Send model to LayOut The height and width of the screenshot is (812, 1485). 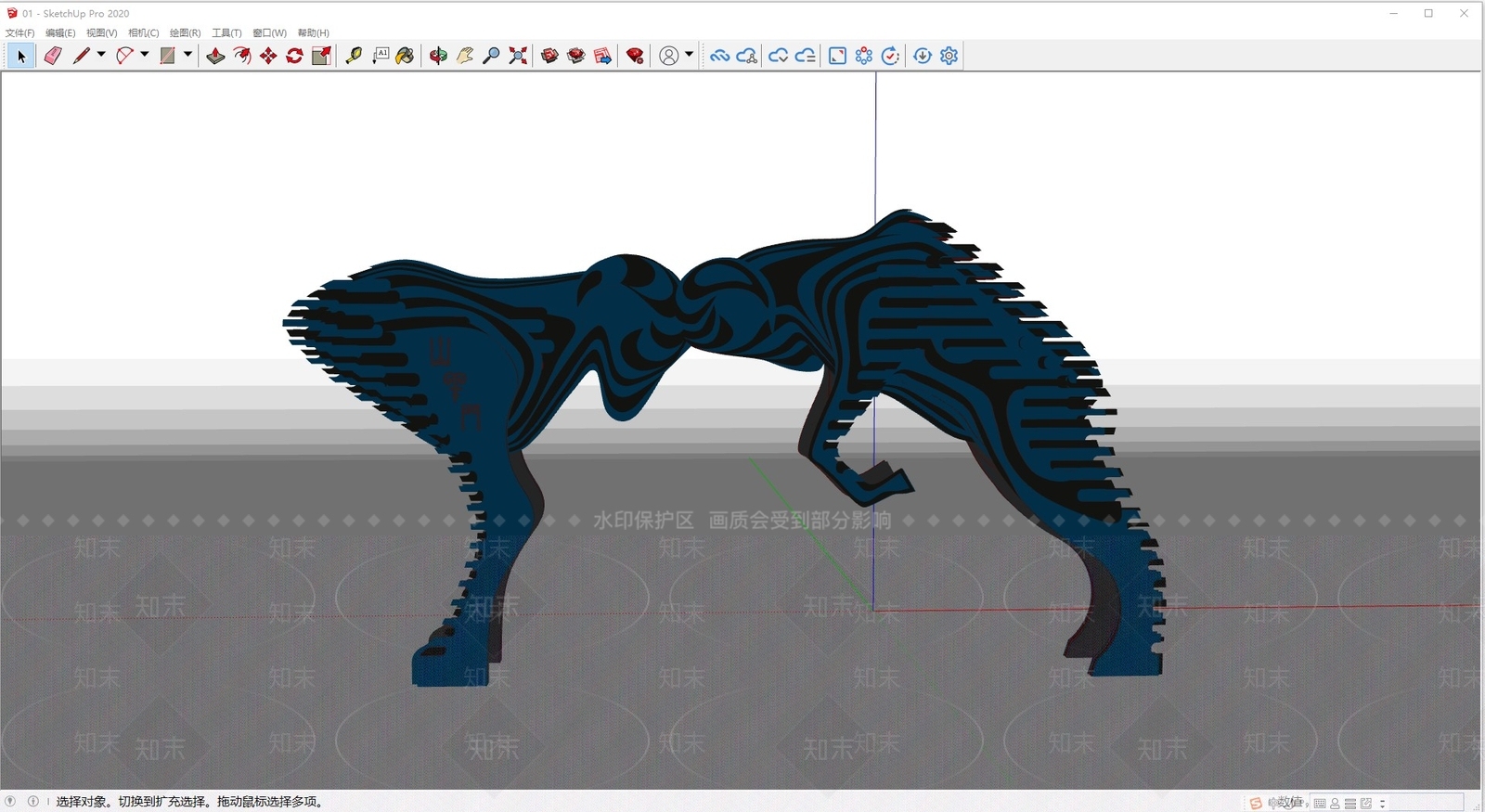pyautogui.click(x=602, y=57)
